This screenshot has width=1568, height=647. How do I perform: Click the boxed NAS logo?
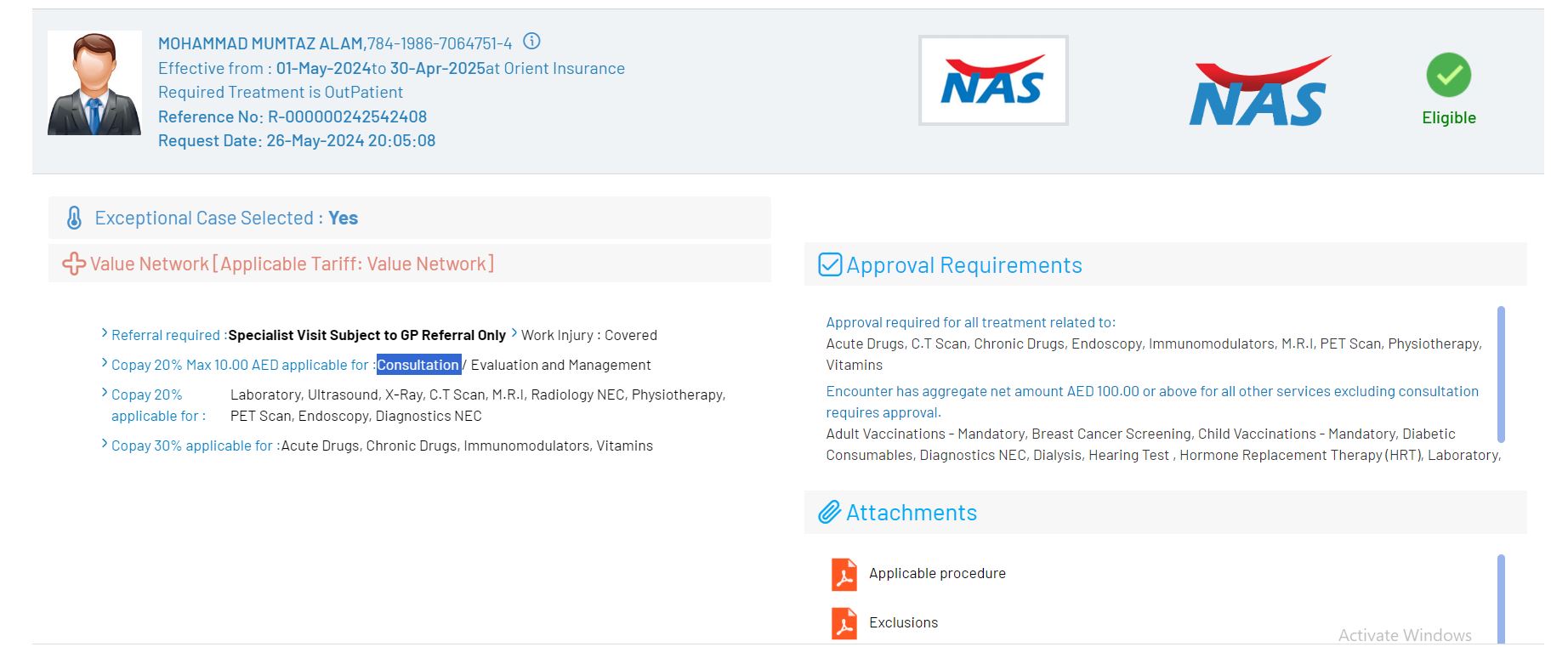(x=993, y=81)
